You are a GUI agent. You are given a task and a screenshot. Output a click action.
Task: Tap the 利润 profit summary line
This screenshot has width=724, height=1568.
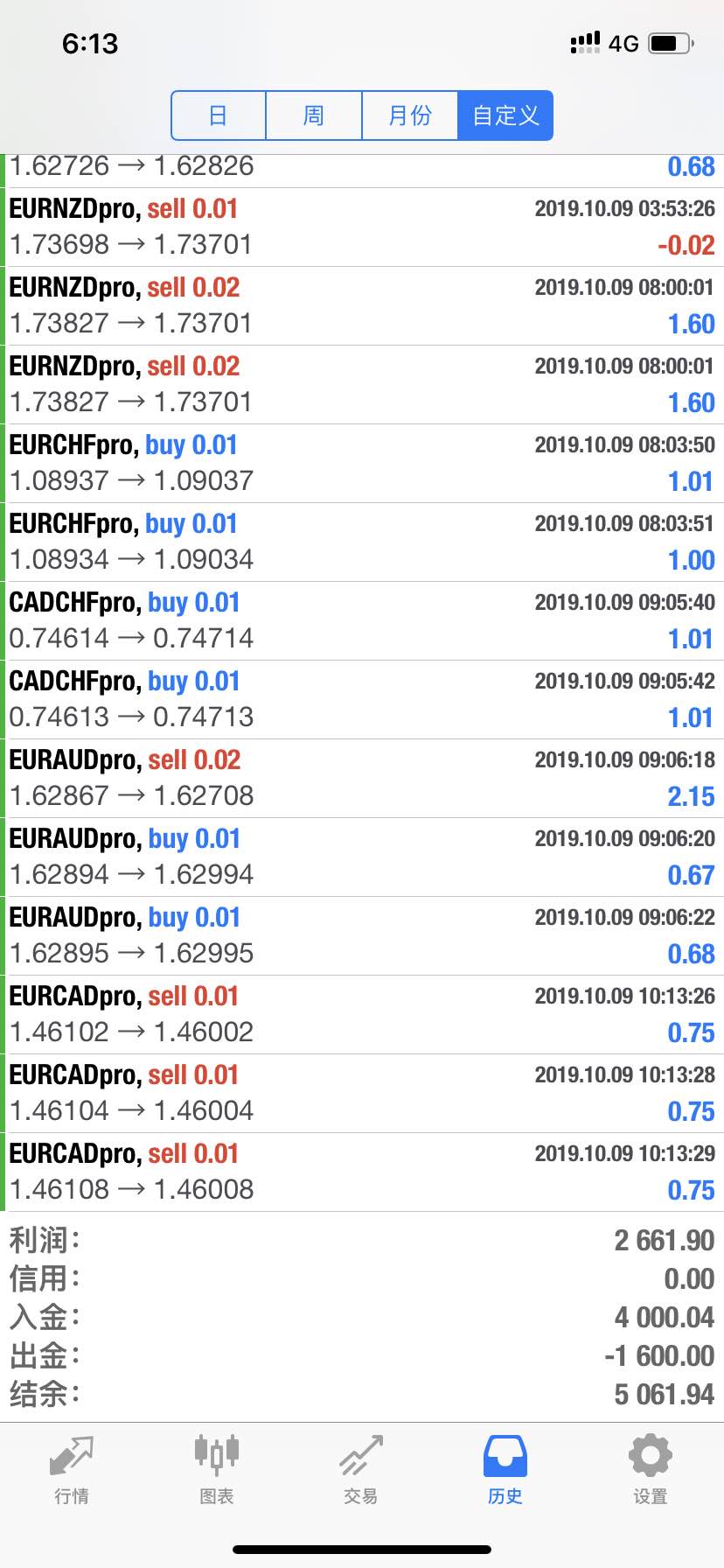click(x=362, y=1240)
